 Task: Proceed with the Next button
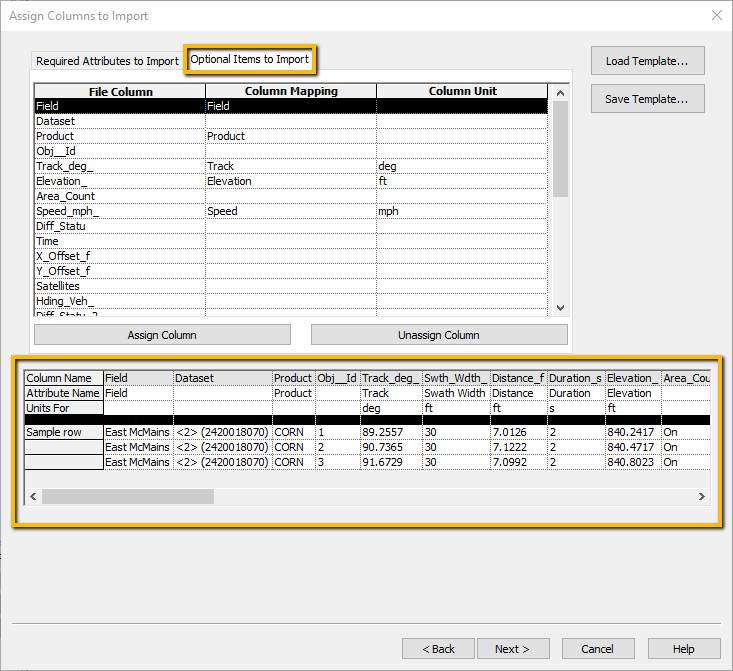click(x=513, y=649)
